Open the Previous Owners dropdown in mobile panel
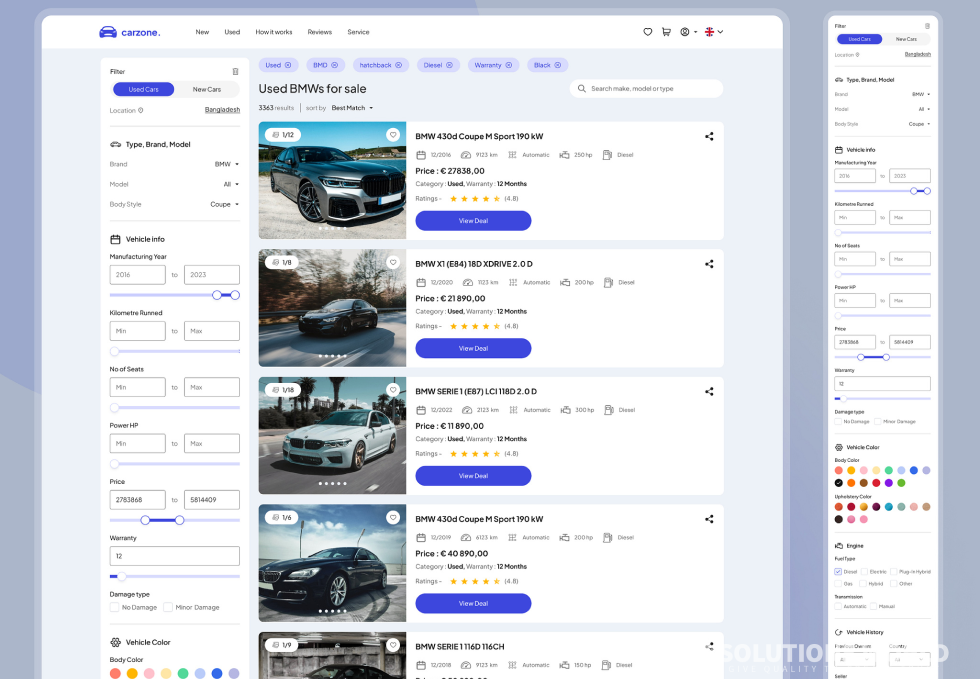 pos(854,659)
